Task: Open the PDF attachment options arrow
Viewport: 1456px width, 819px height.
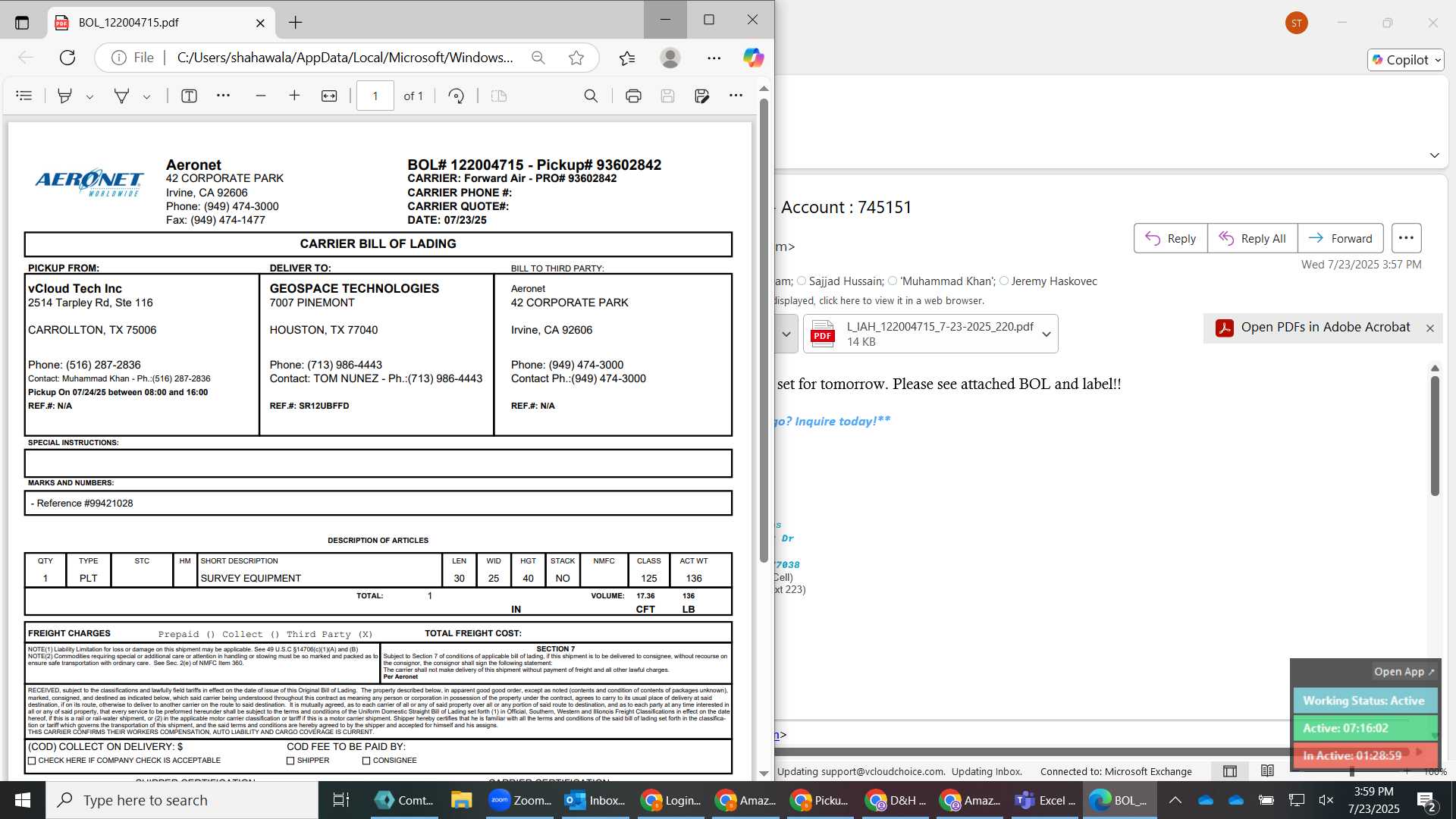Action: pos(1046,334)
